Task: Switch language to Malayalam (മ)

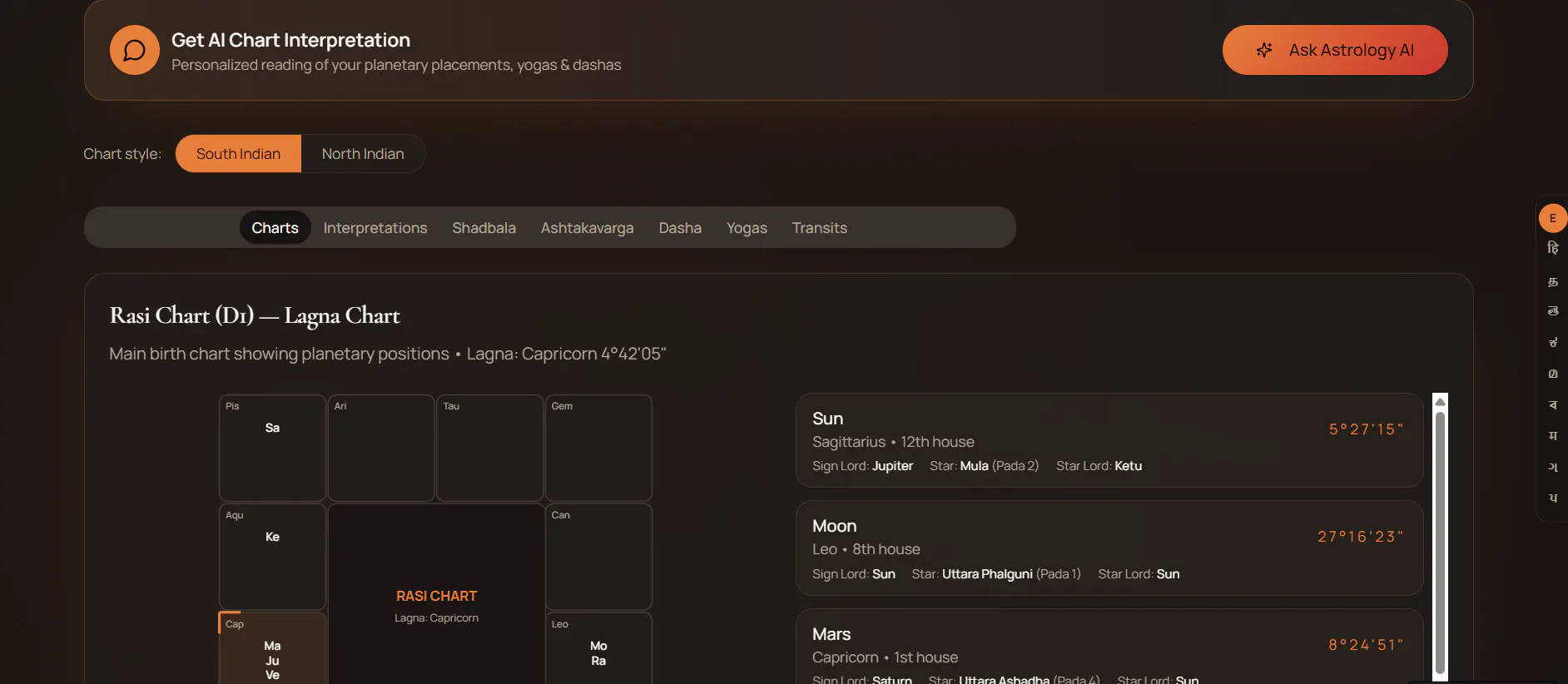Action: (x=1552, y=374)
